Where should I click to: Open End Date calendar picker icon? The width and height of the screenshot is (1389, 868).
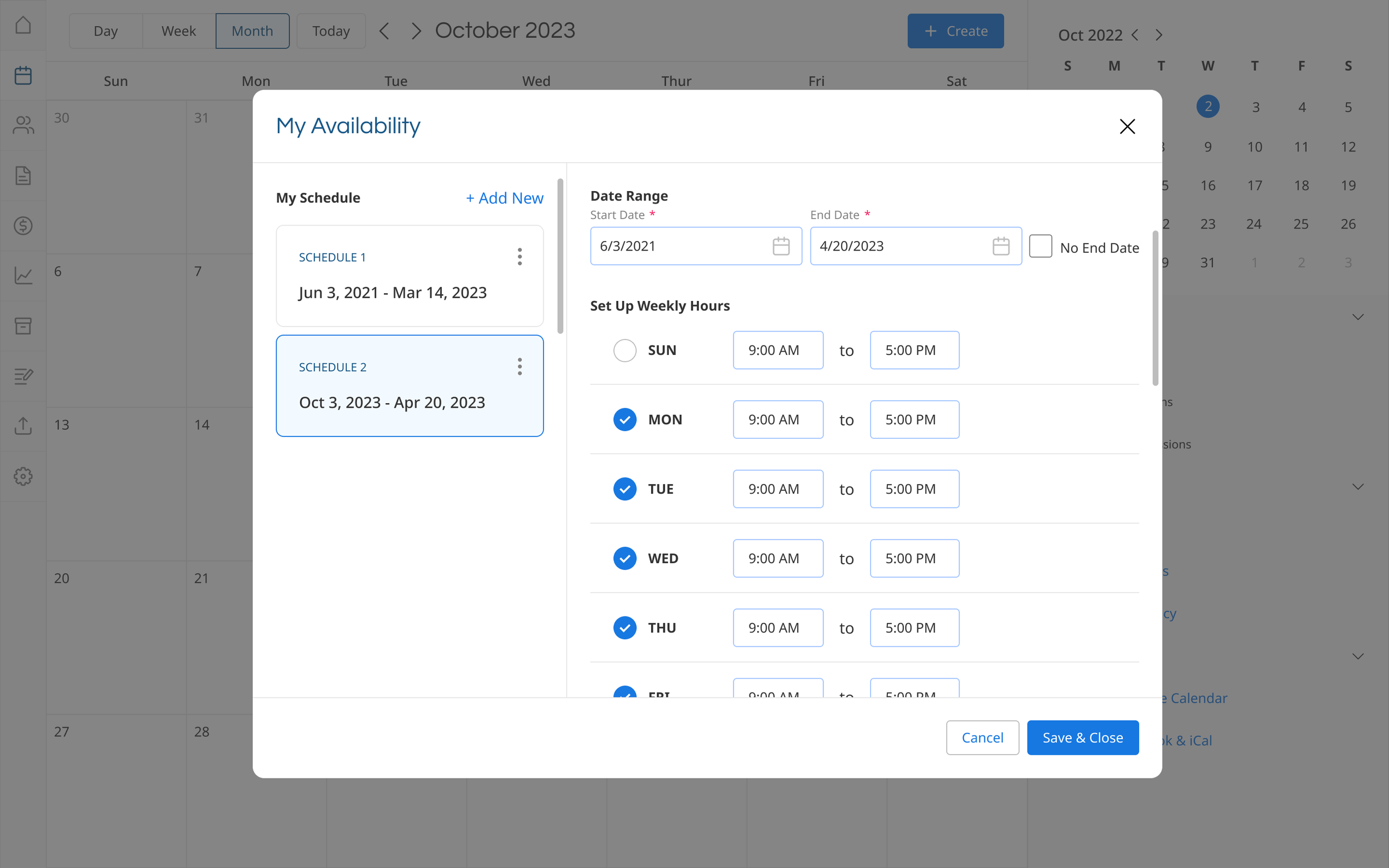tap(1001, 246)
